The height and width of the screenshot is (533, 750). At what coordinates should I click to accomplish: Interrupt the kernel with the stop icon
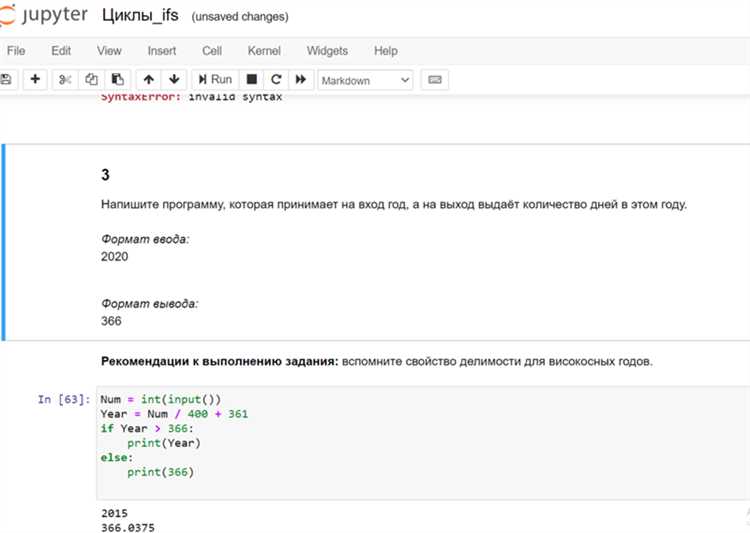[x=252, y=79]
